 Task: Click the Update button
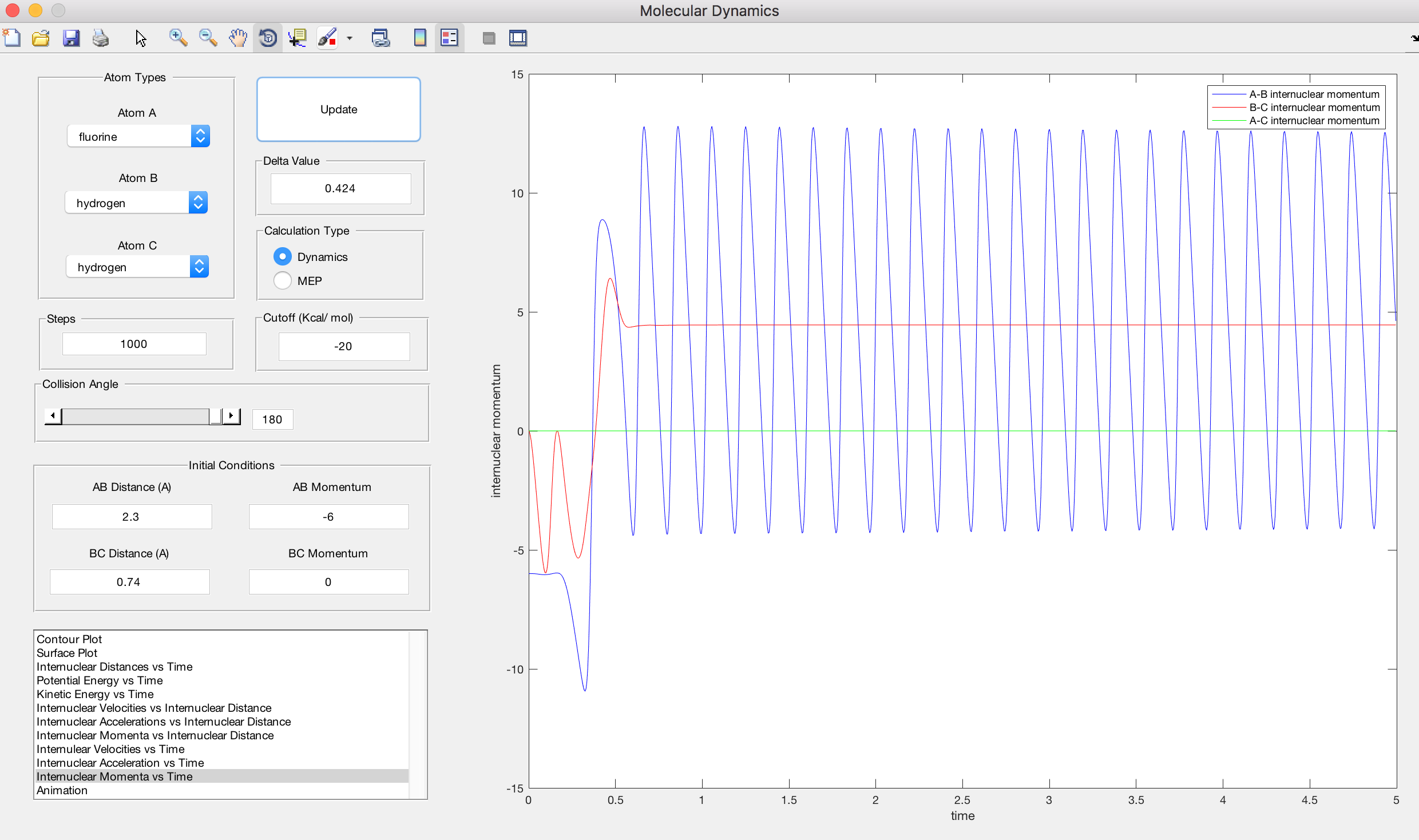pyautogui.click(x=339, y=109)
